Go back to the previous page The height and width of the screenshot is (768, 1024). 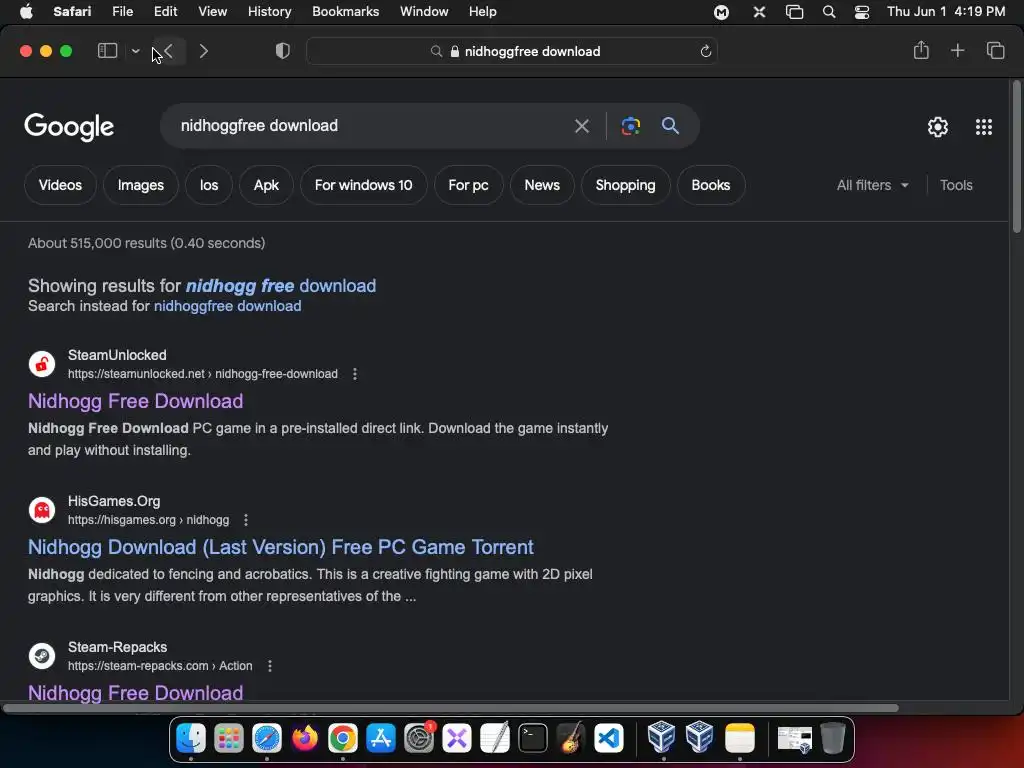(x=168, y=51)
